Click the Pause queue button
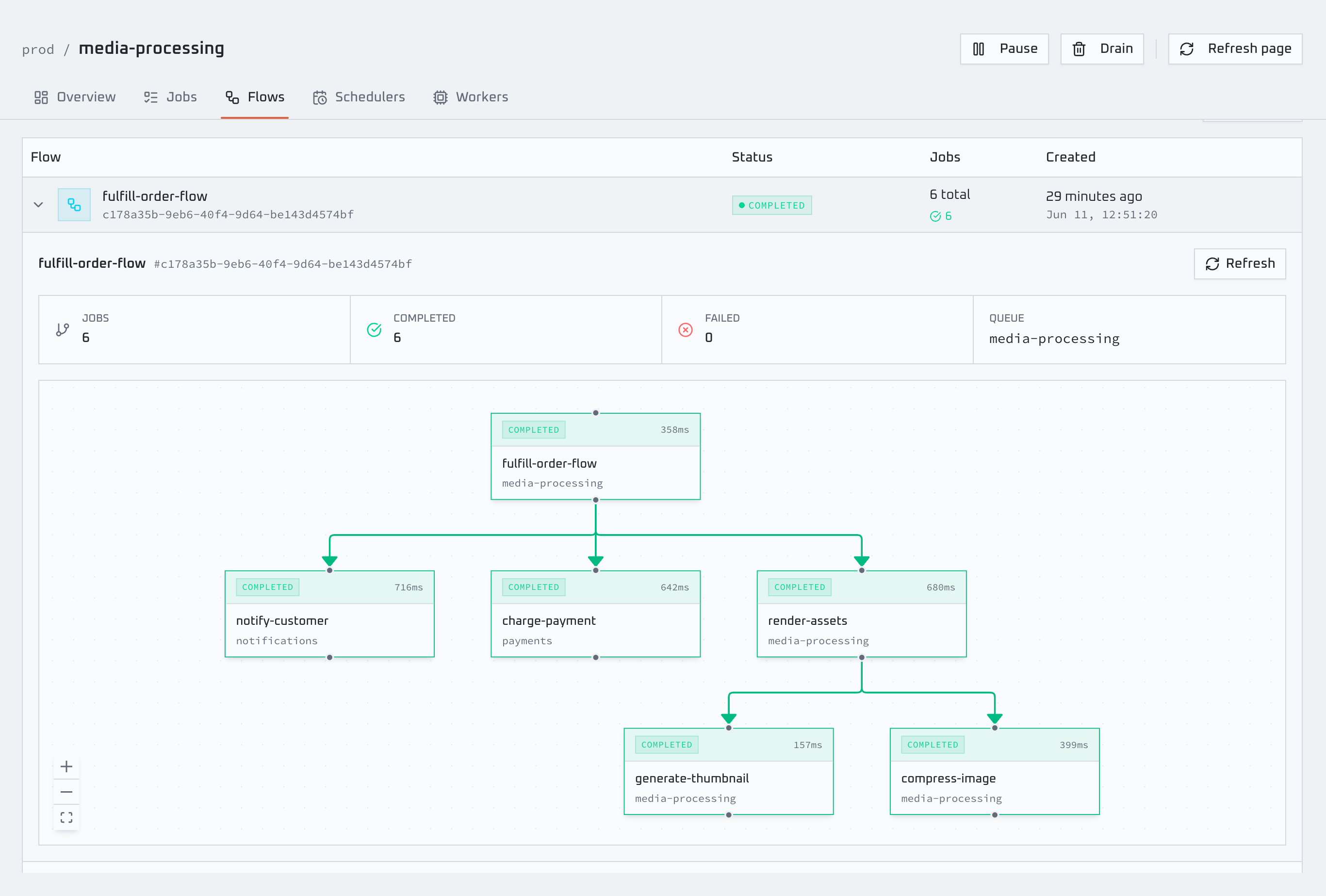Screen dimensions: 1326x896 (x=1004, y=49)
